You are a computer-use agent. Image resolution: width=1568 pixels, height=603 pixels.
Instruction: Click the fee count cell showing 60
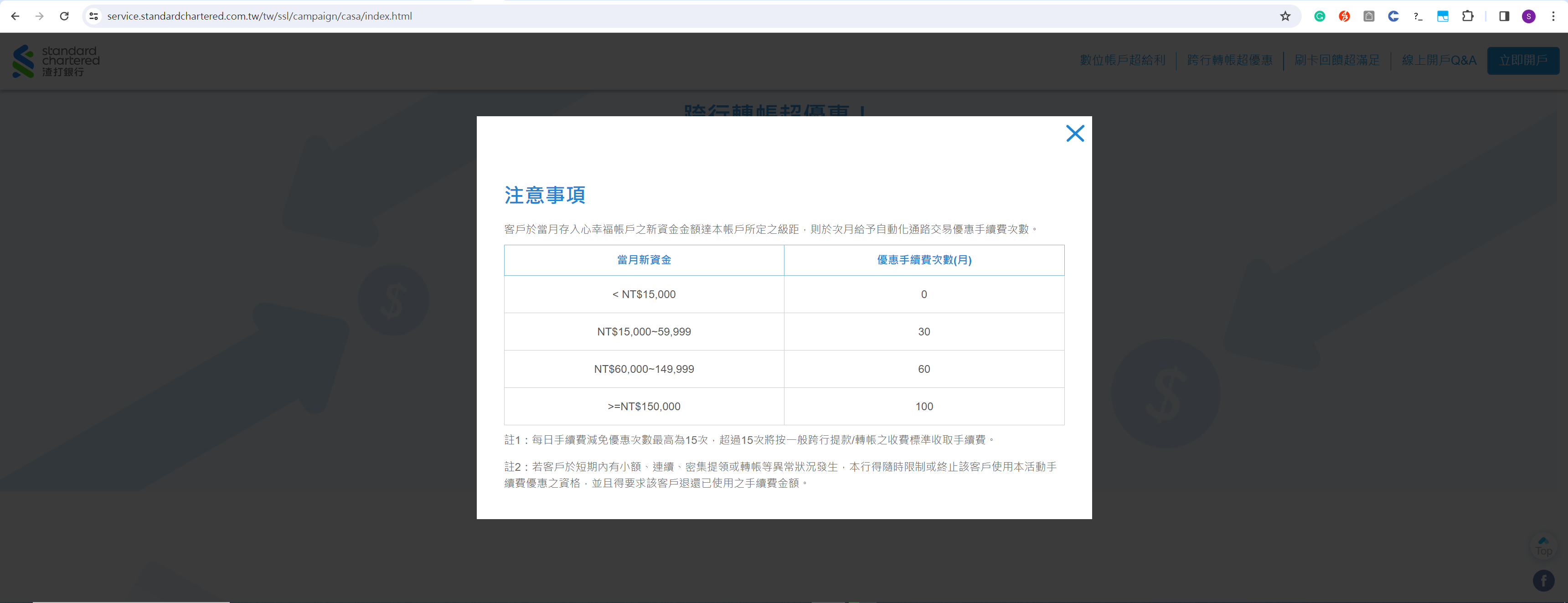pos(924,369)
